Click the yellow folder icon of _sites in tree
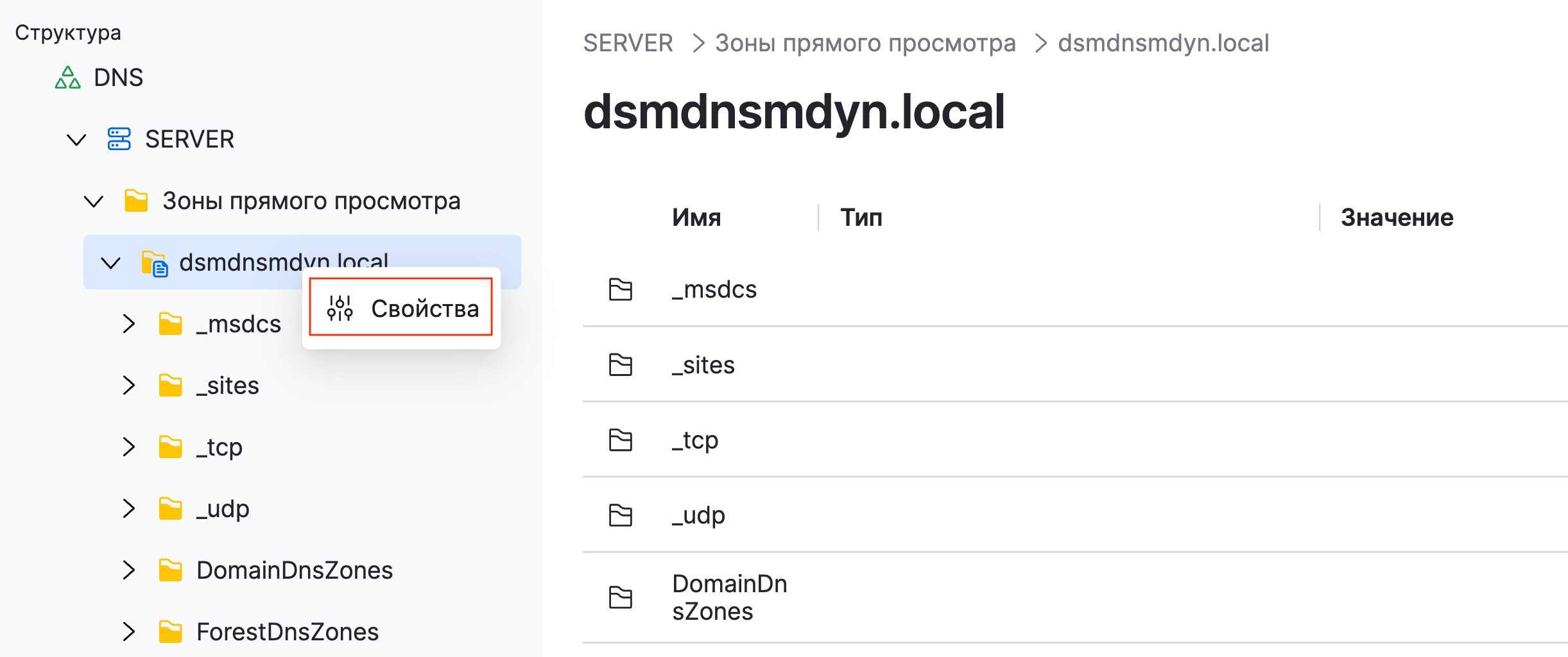 click(x=171, y=386)
